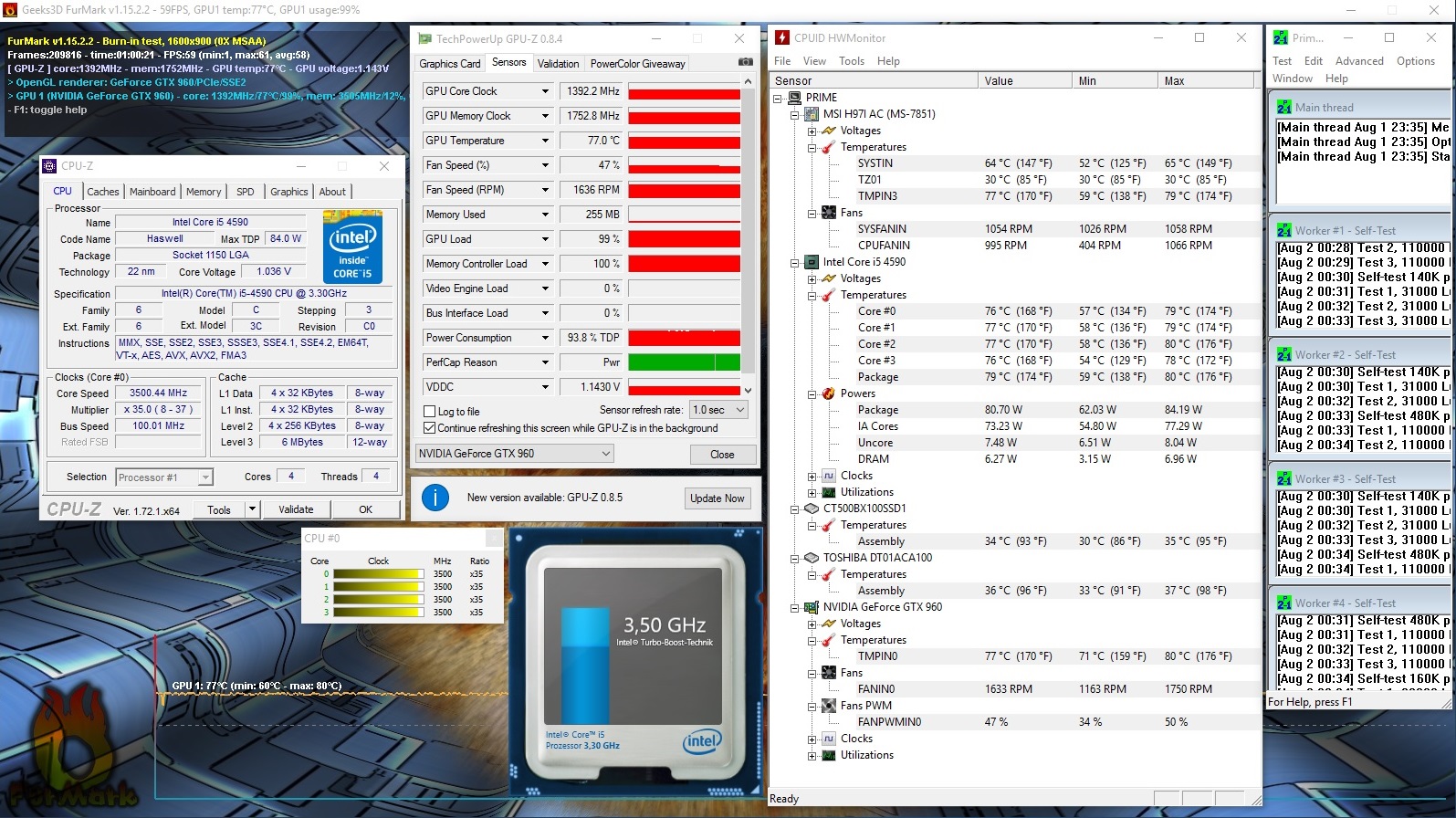This screenshot has height=818, width=1456.
Task: Open HWMonitor Tools menu
Action: [852, 61]
